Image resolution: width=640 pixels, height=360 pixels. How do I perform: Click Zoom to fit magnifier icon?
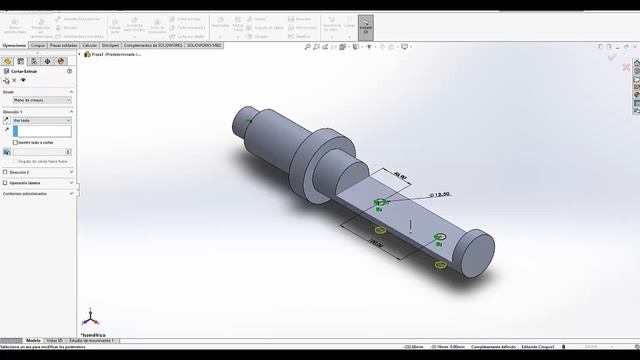coord(308,47)
